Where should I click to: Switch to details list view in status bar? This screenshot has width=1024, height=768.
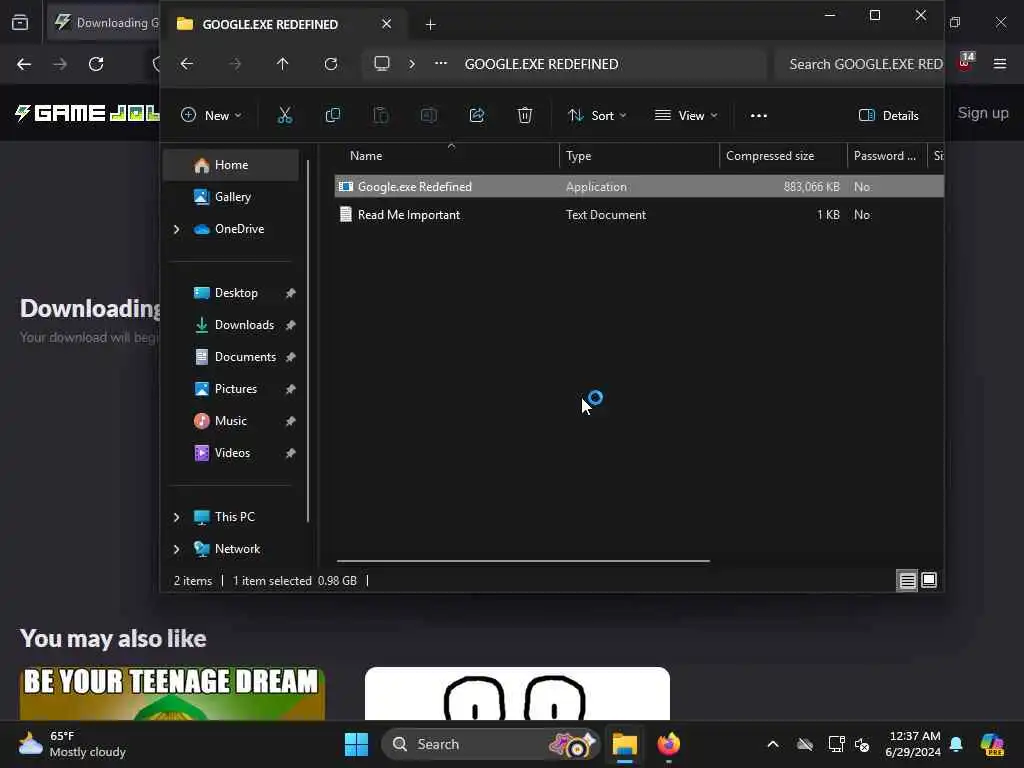(907, 580)
